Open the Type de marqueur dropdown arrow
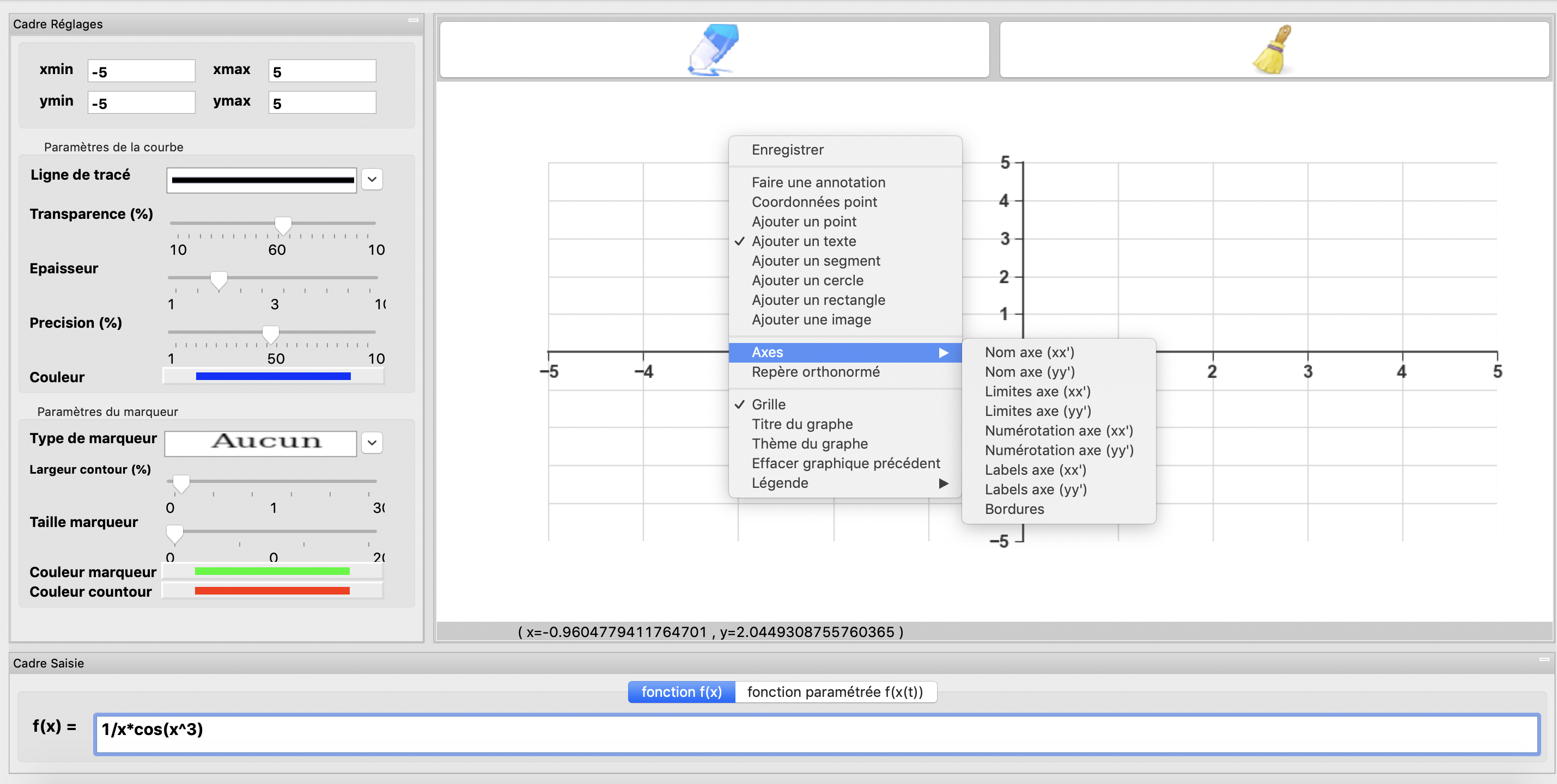This screenshot has height=784, width=1557. click(372, 443)
